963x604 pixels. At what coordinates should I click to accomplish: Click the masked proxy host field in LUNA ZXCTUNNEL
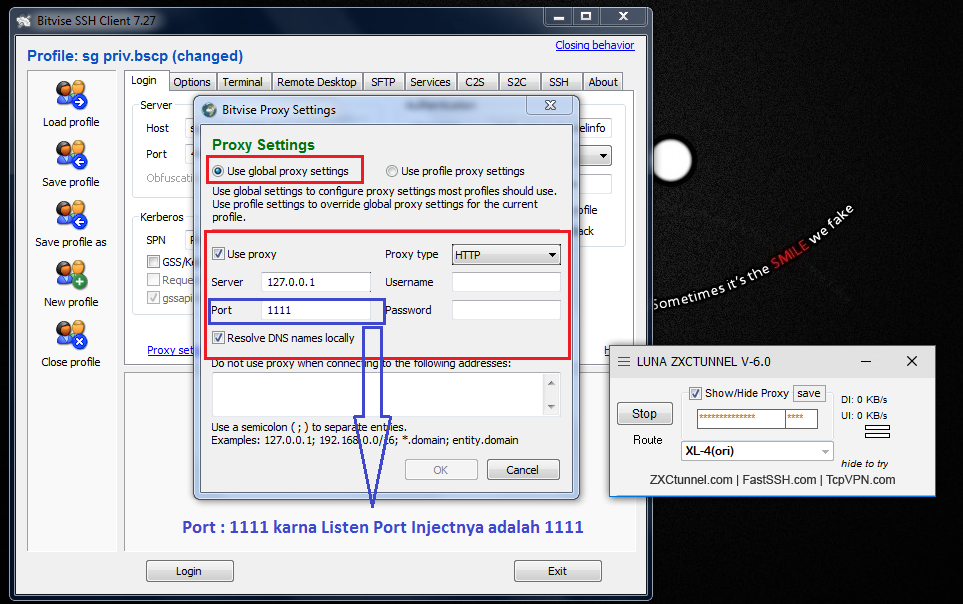pyautogui.click(x=741, y=419)
